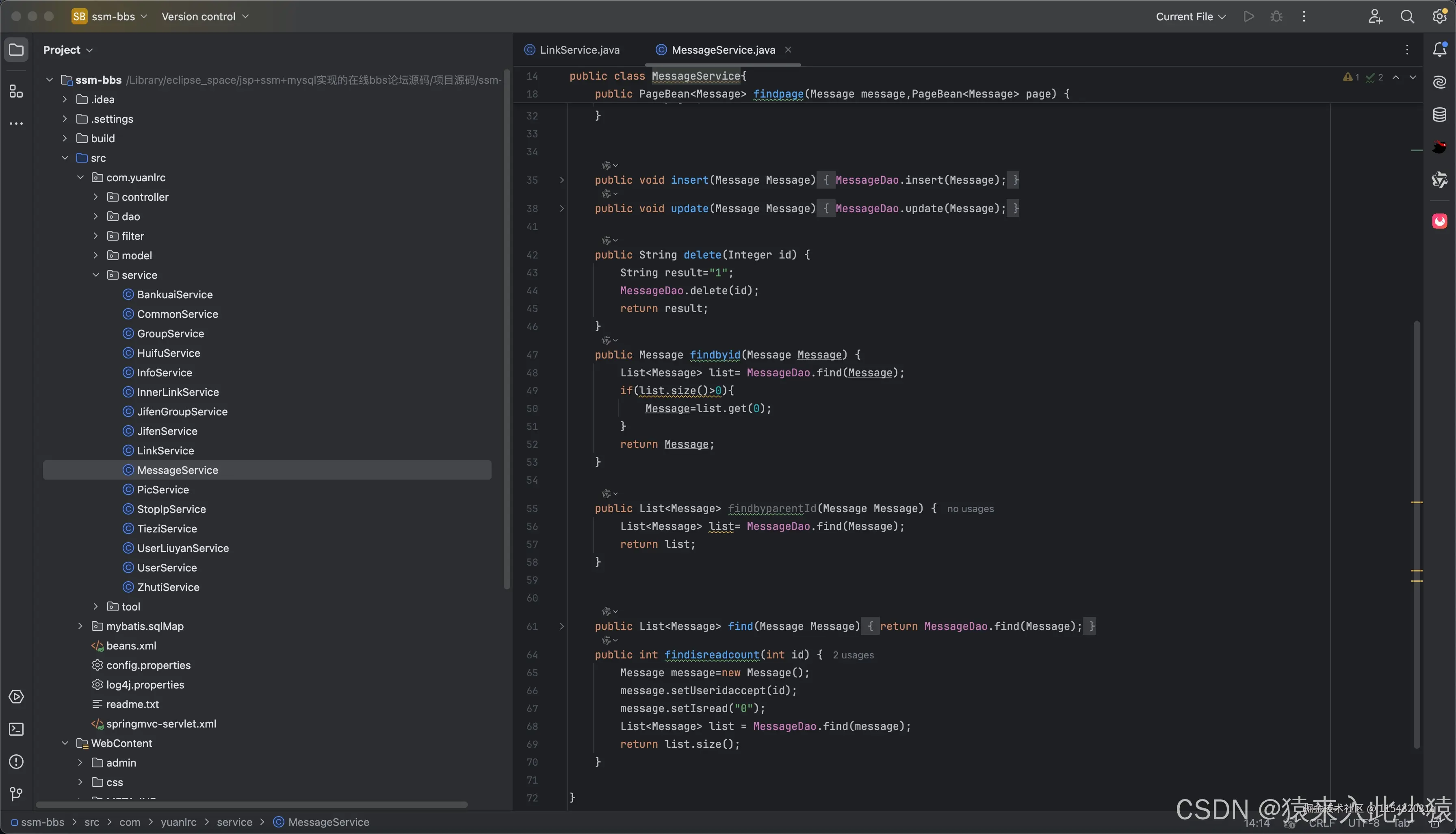Open Search Everywhere magnifier icon
The width and height of the screenshot is (1456, 834).
click(x=1407, y=17)
